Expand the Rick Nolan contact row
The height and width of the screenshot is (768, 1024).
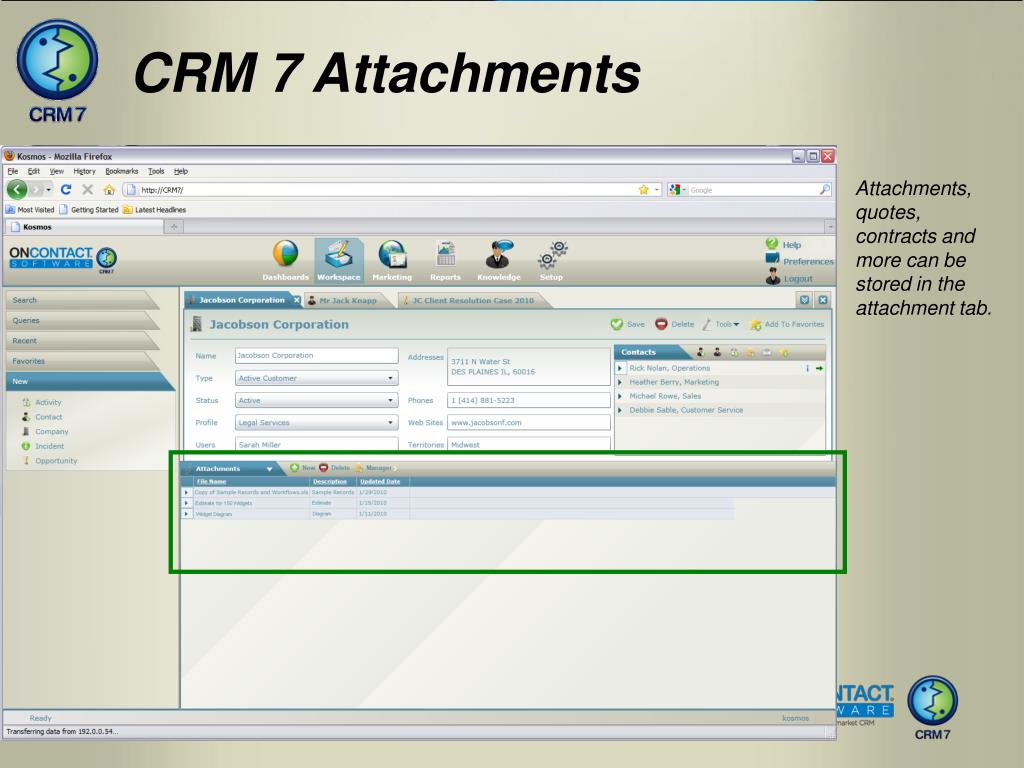(620, 368)
